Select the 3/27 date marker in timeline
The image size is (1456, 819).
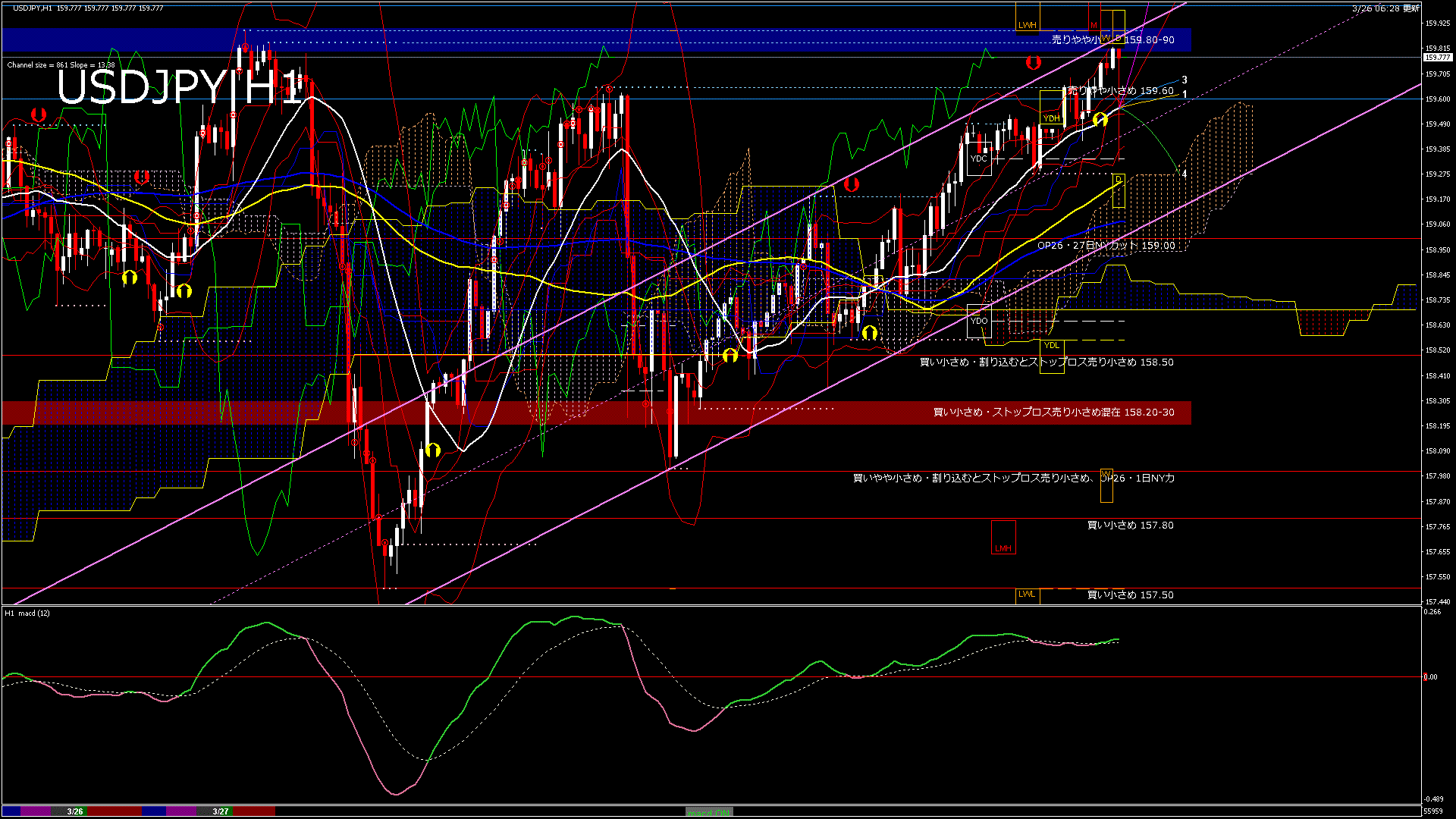click(221, 811)
